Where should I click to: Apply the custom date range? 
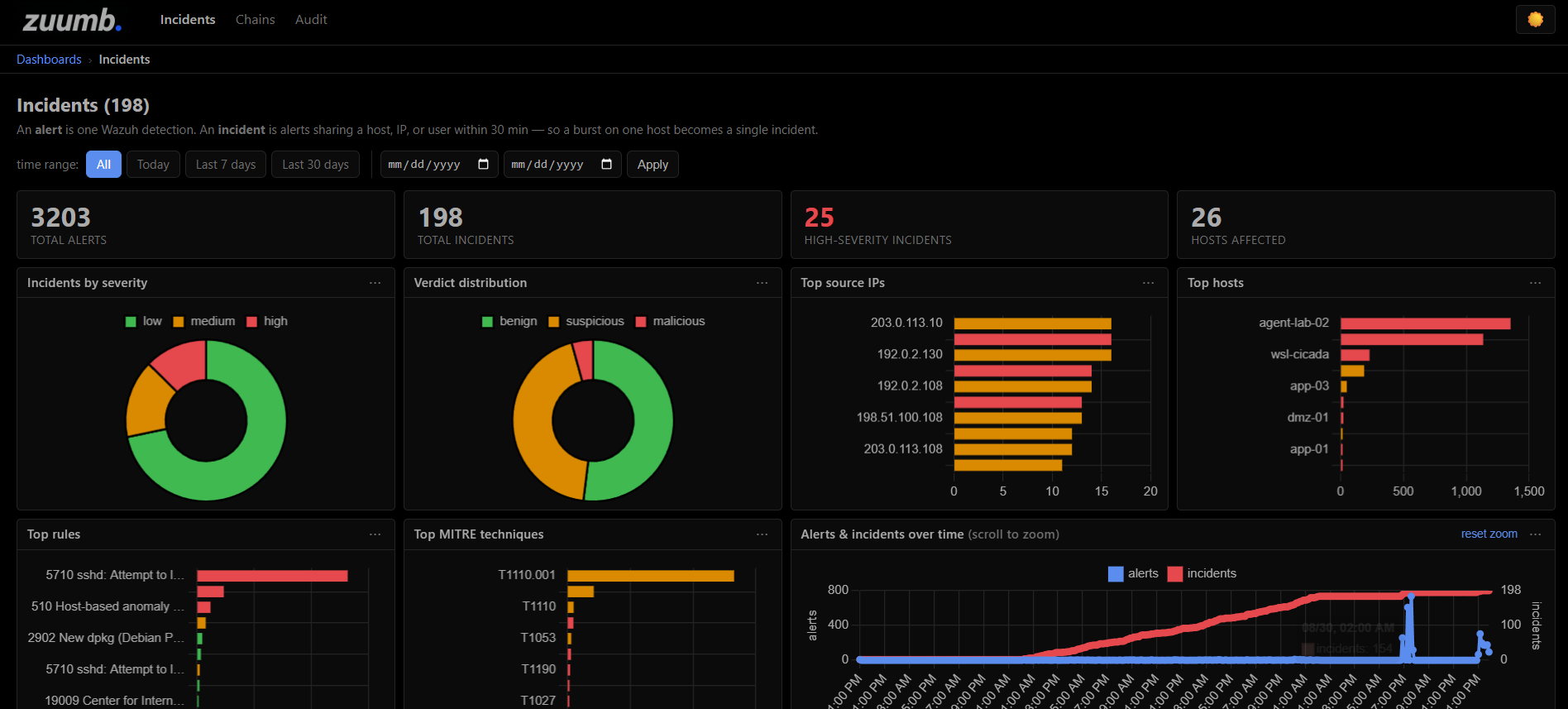pos(653,164)
